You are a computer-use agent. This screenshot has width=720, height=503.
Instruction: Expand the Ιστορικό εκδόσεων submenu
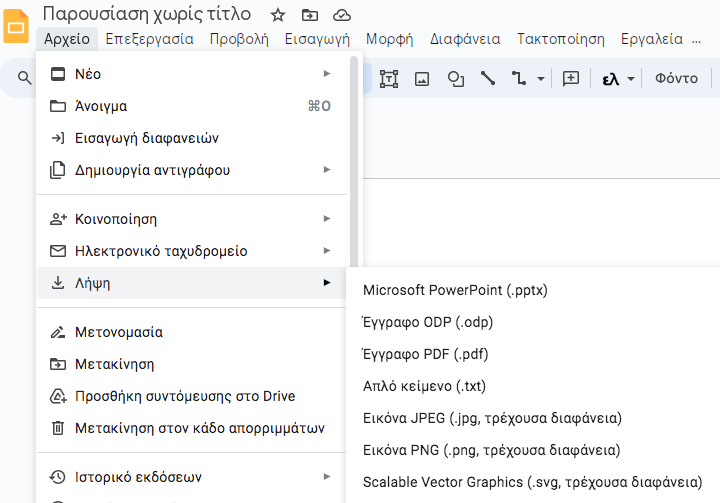(x=191, y=477)
